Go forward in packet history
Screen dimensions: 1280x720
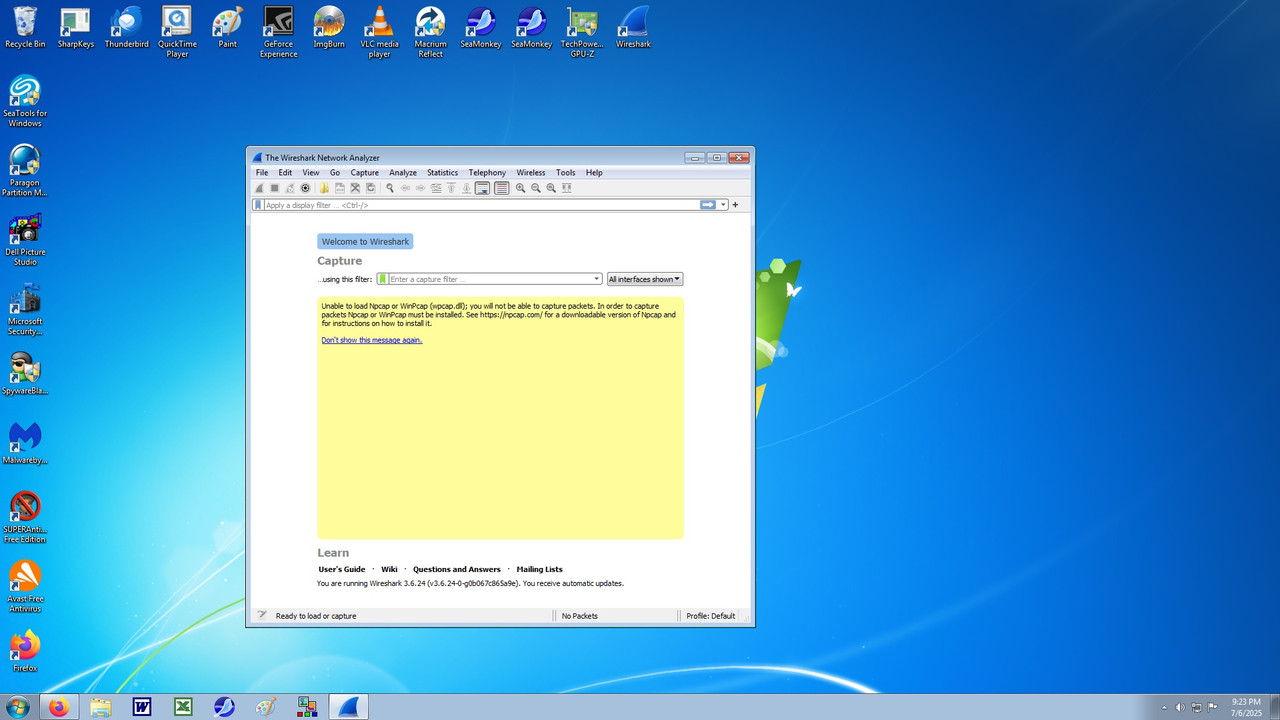point(420,188)
